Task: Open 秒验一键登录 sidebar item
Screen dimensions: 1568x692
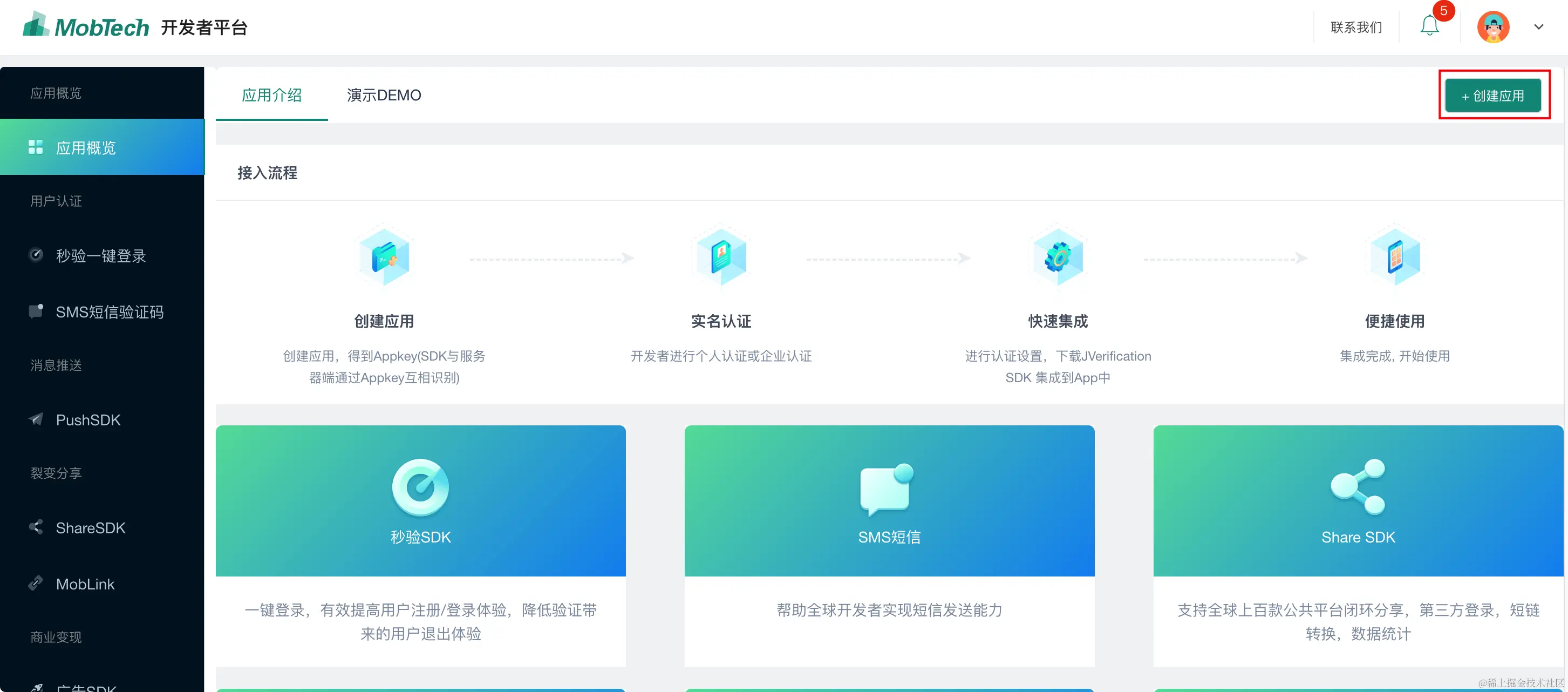Action: click(100, 256)
